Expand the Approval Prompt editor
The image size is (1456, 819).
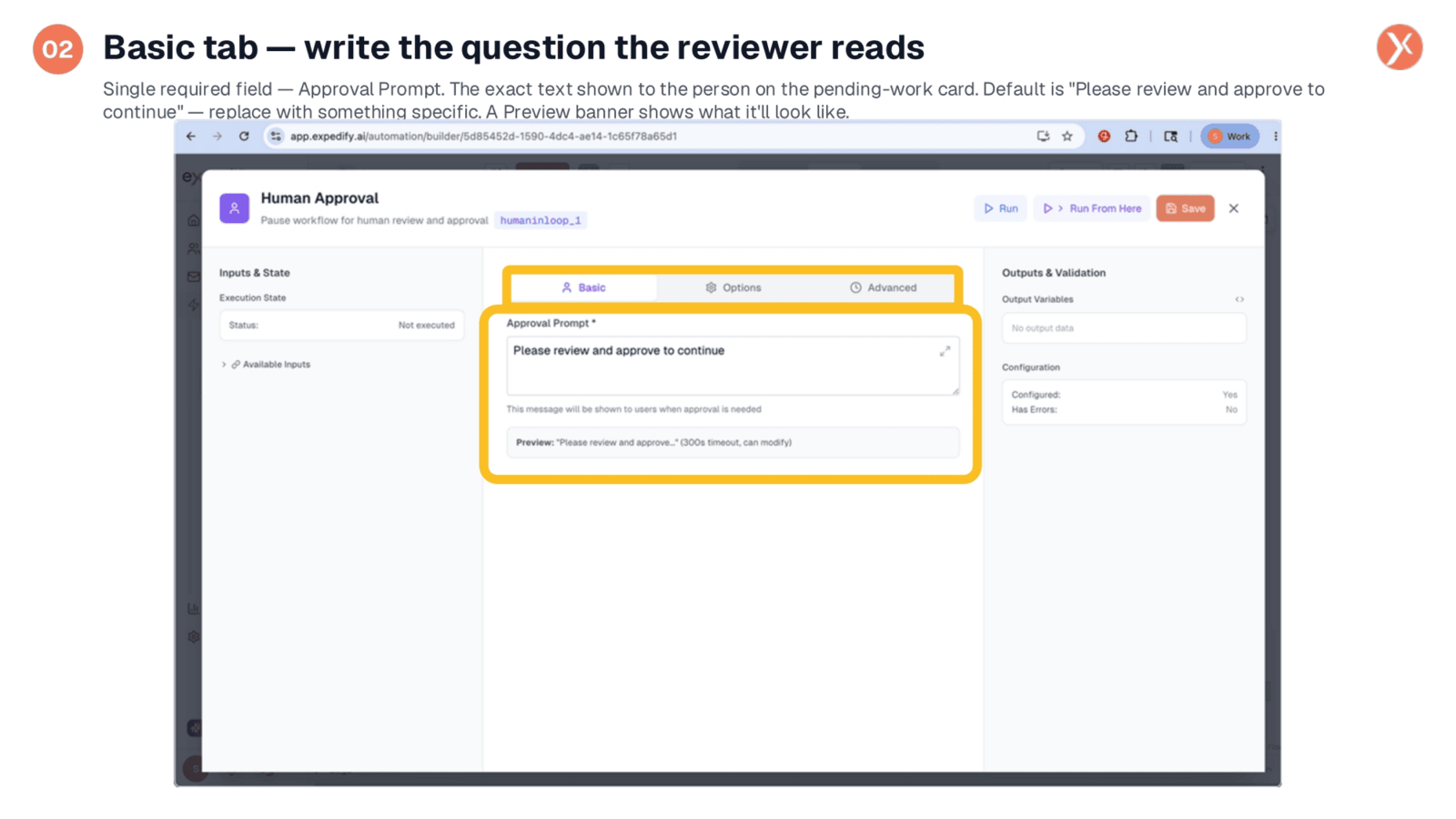tap(945, 350)
